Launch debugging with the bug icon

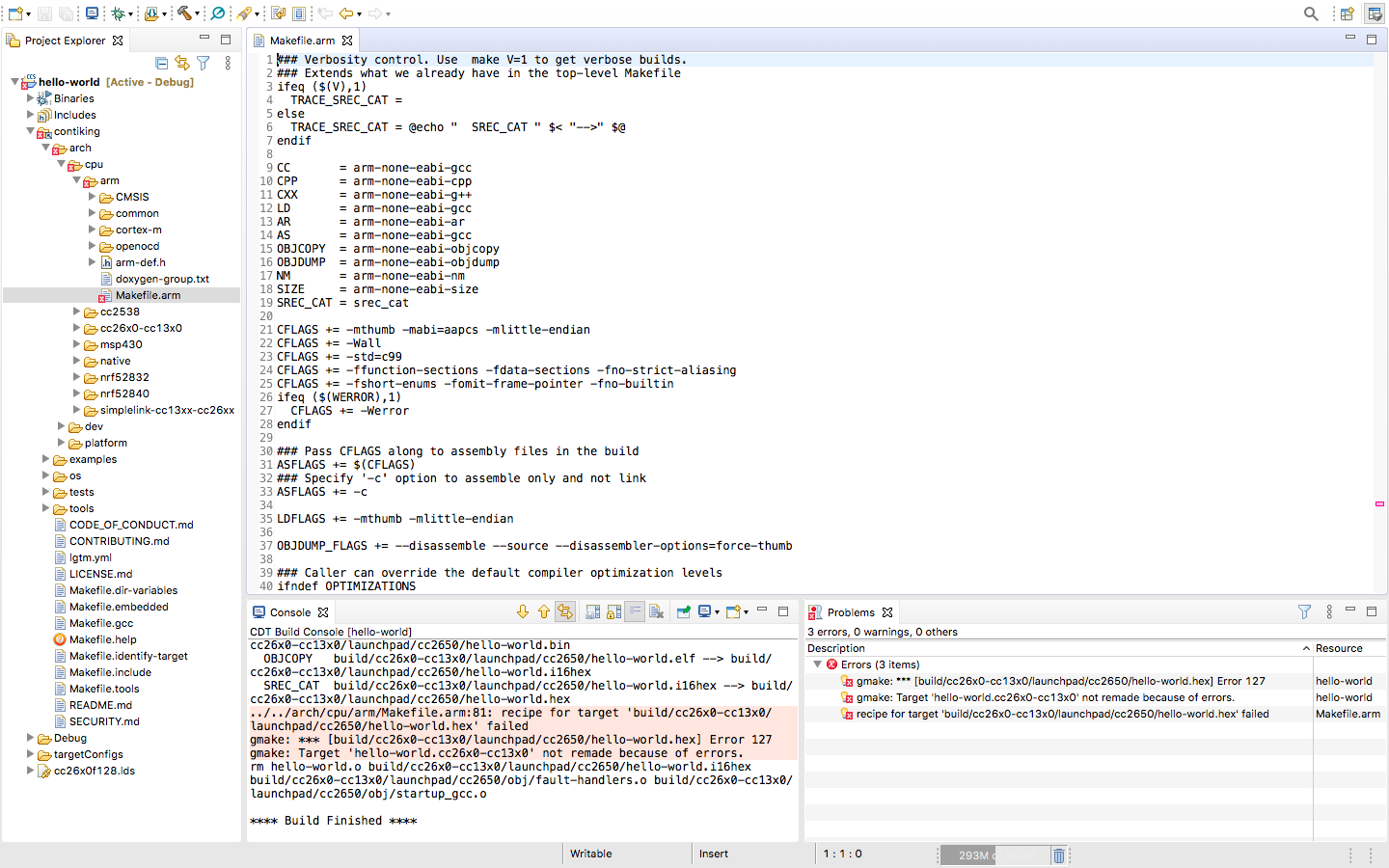click(x=118, y=14)
